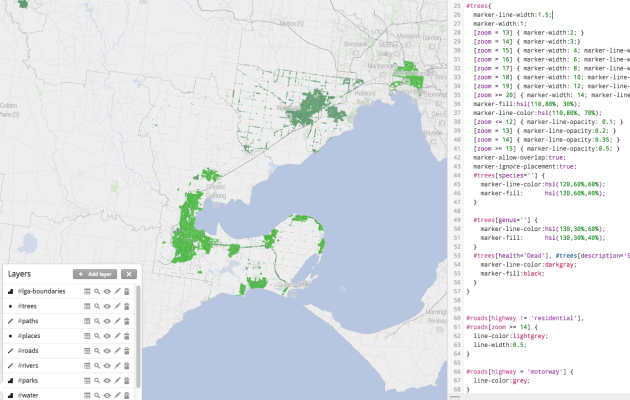The width and height of the screenshot is (630, 400).
Task: Hide the #parks layer
Action: [x=107, y=381]
